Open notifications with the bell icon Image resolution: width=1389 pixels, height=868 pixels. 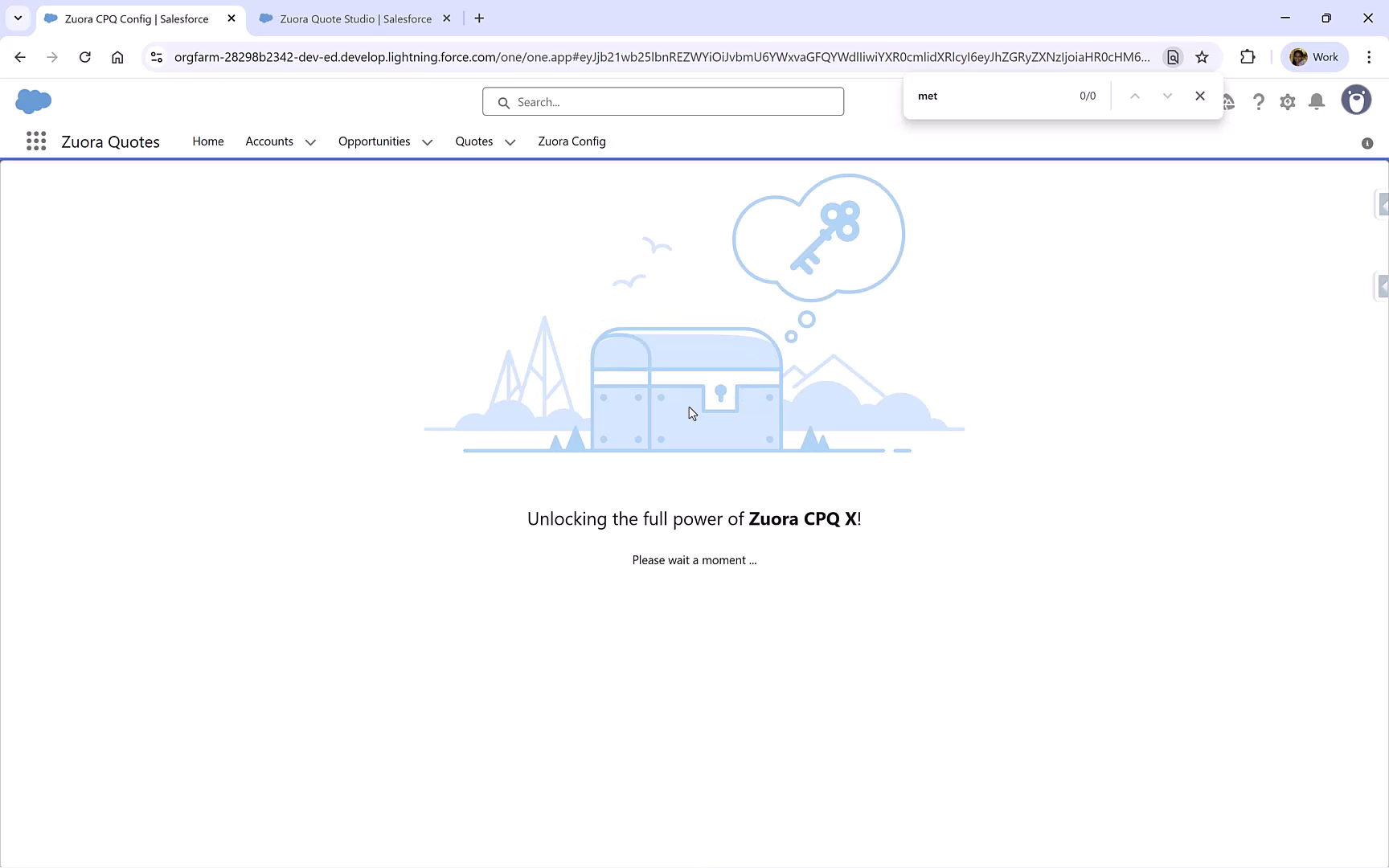[x=1316, y=102]
